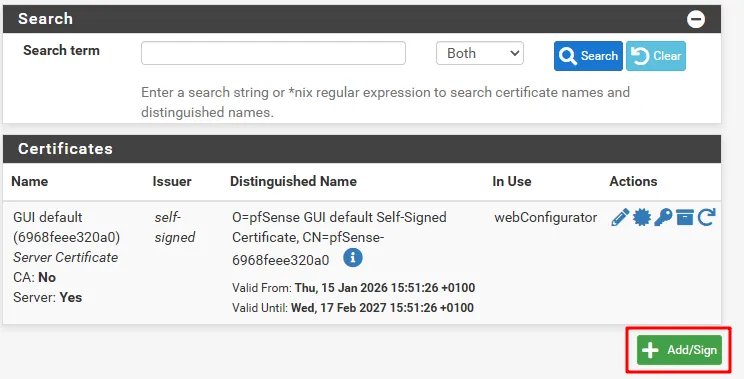Click the Server: Yes text
Viewport: 744px width, 379px height.
coord(47,297)
